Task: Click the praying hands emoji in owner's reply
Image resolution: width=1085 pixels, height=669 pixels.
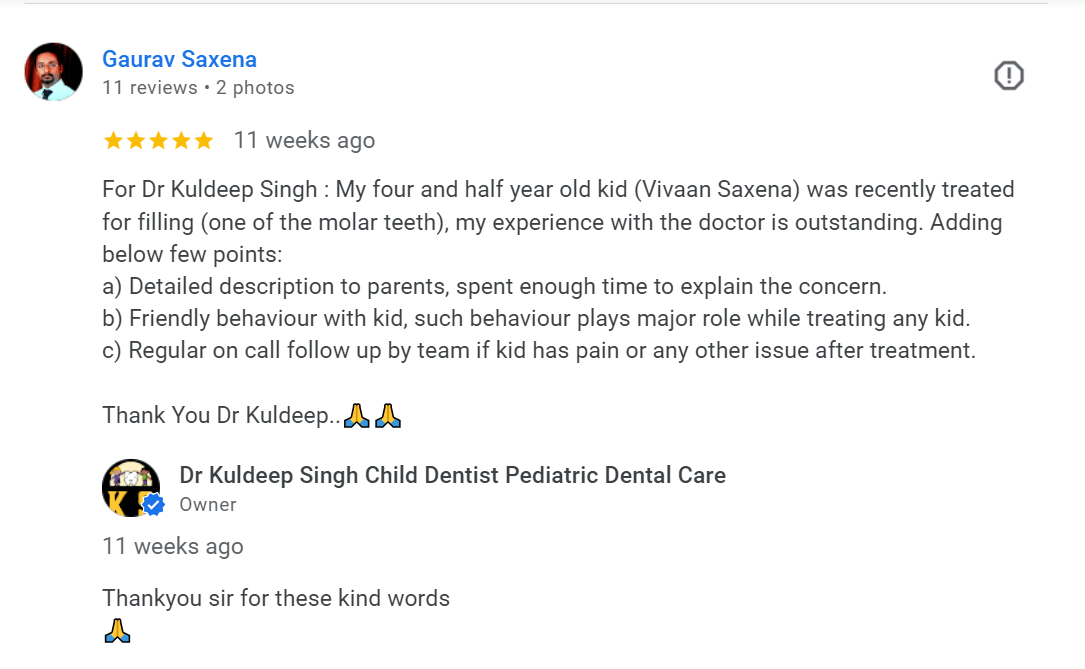Action: tap(117, 631)
